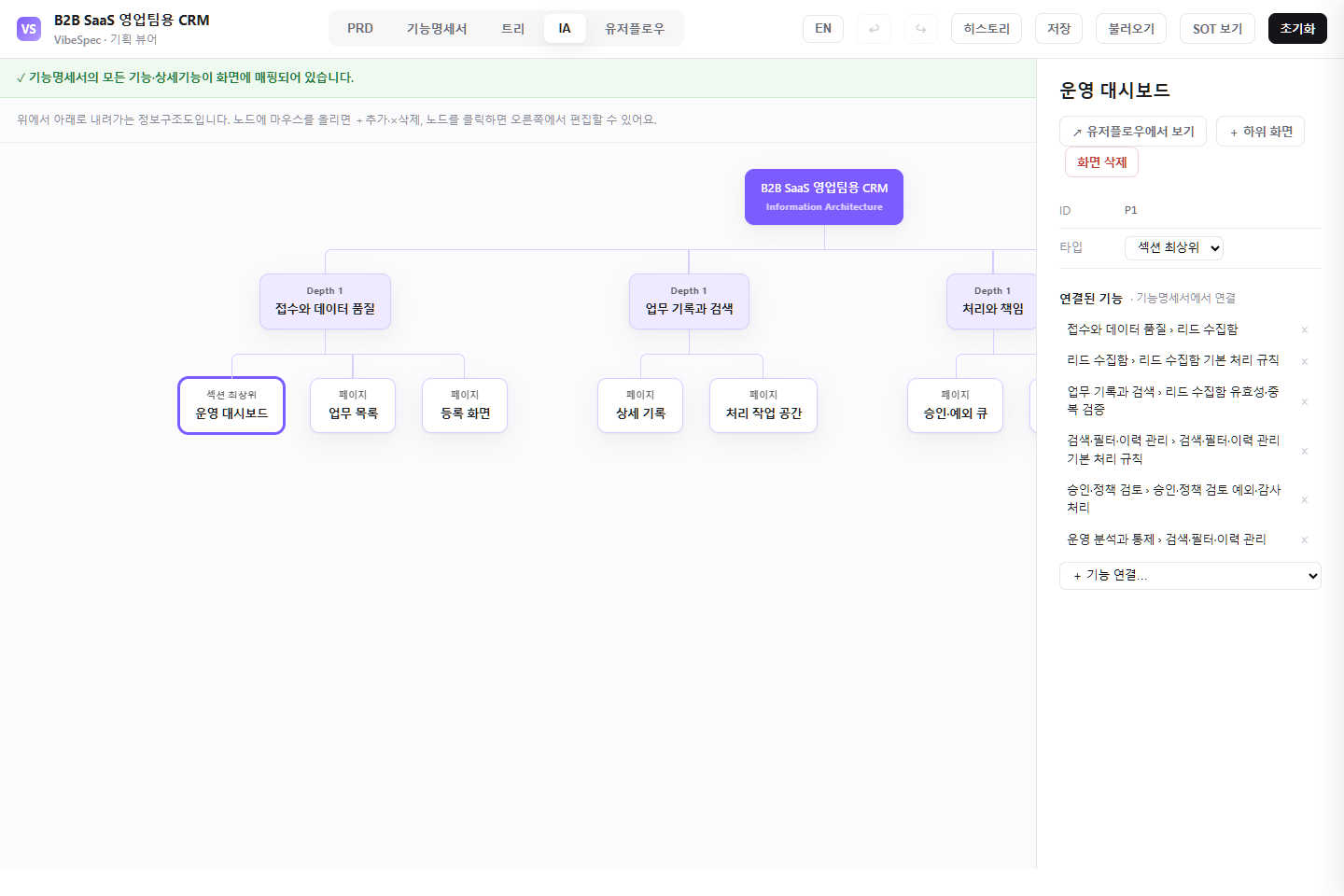Screen dimensions: 1344x896
Task: Click '운영 분석과 통계 › 검색·필터·이력 관리' text
Action: pyautogui.click(x=1167, y=539)
